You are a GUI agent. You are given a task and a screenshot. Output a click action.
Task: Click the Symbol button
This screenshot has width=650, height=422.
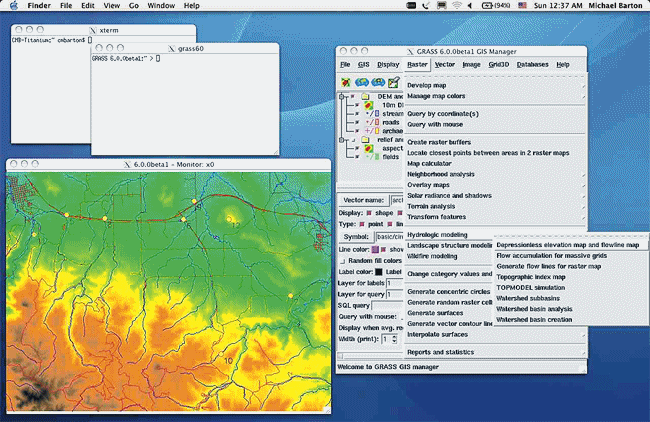pos(356,237)
